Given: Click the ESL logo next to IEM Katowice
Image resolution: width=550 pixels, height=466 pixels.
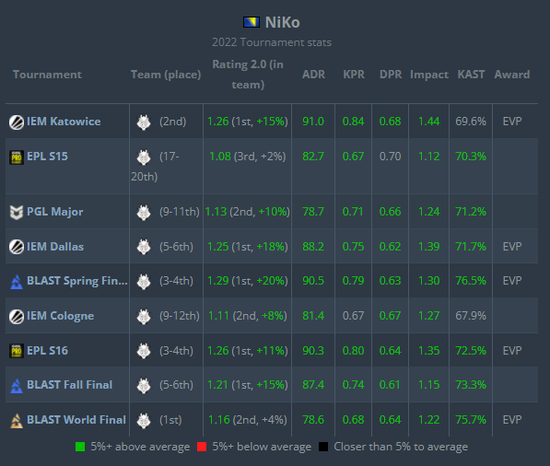Looking at the screenshot, I should tap(16, 122).
